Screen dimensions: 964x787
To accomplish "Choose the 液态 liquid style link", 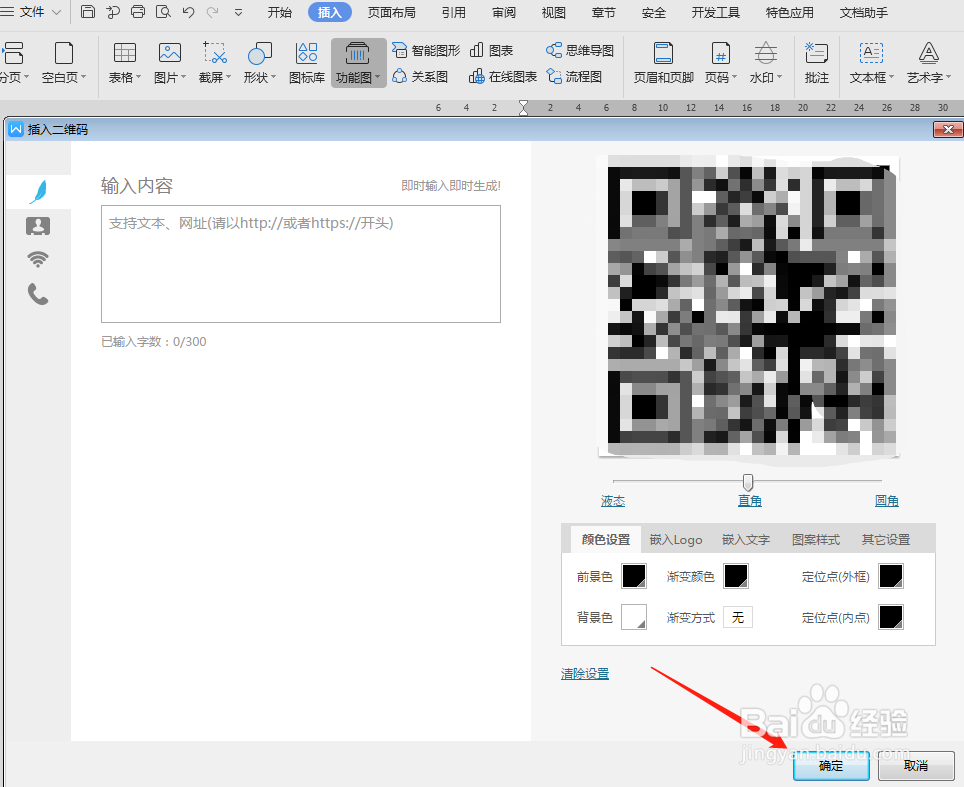I will pyautogui.click(x=612, y=501).
